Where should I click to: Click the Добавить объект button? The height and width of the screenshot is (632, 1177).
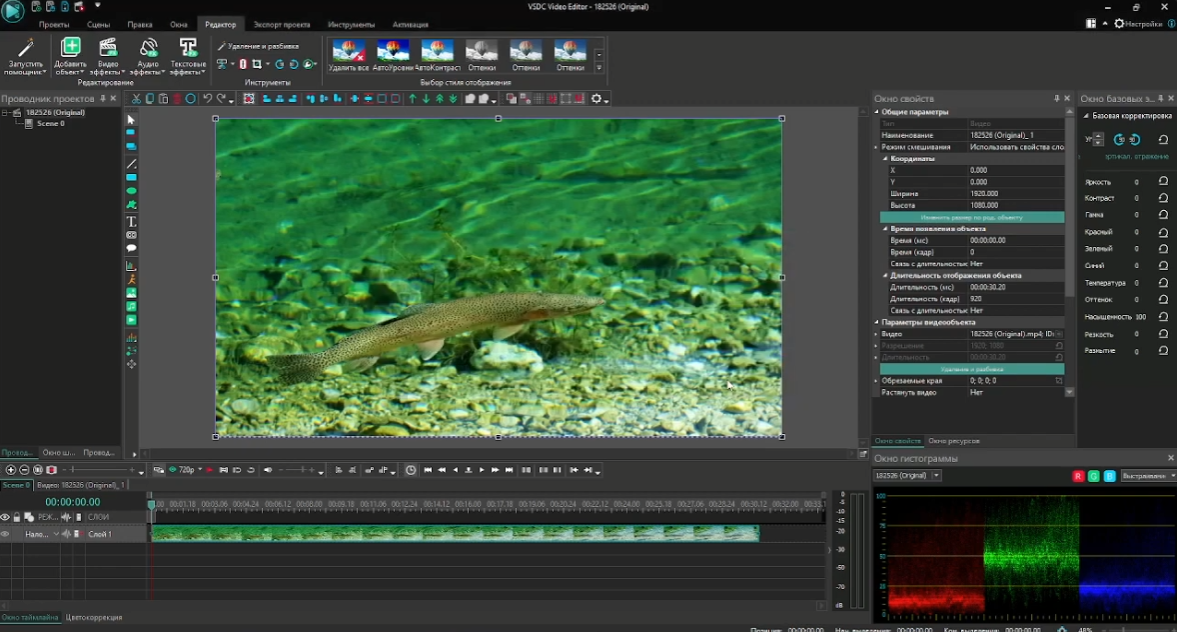point(70,56)
